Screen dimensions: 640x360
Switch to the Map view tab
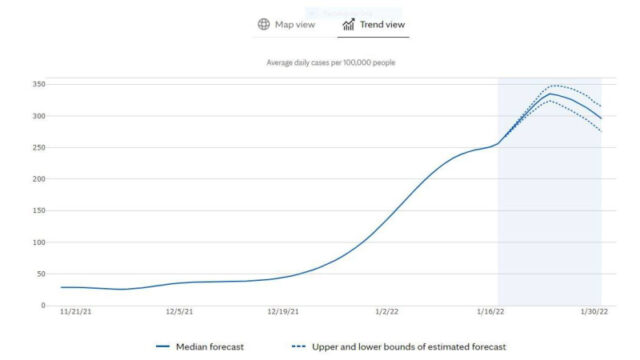287,25
